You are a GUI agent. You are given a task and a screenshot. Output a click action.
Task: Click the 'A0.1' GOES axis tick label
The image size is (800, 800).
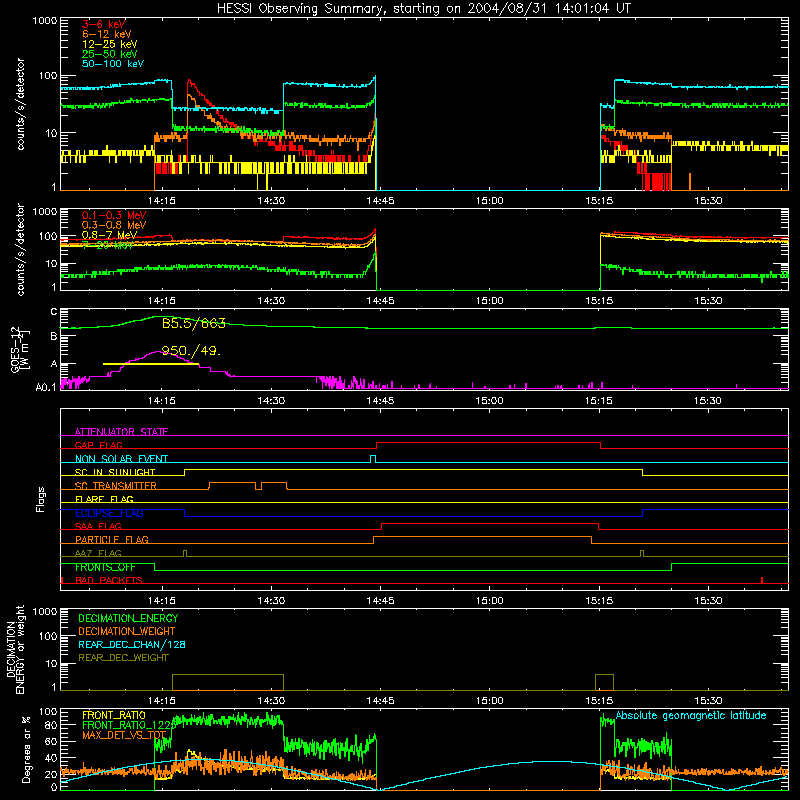click(x=46, y=387)
